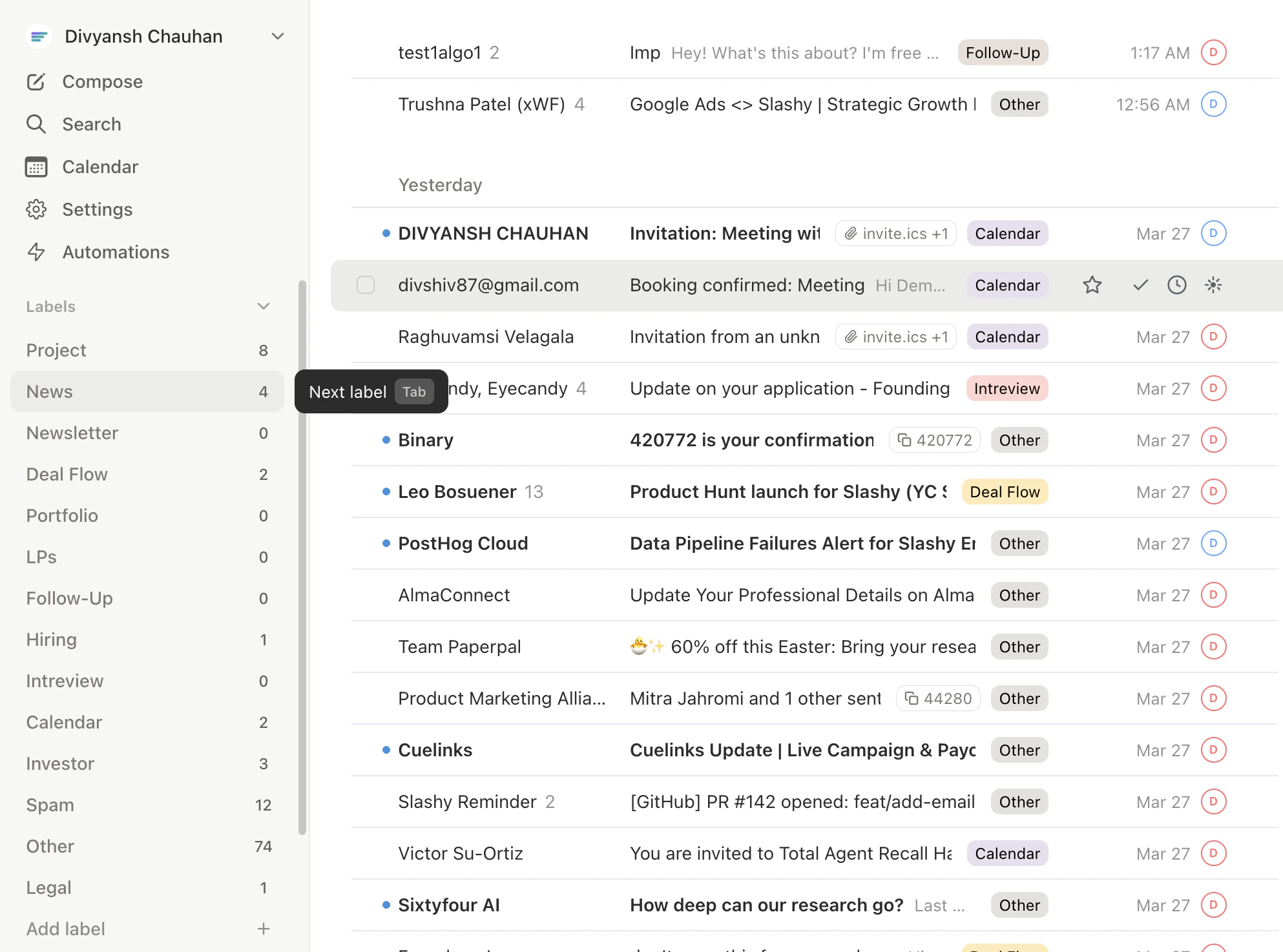Trigger the AI action on the selected email
This screenshot has height=952, width=1283.
(x=1213, y=285)
